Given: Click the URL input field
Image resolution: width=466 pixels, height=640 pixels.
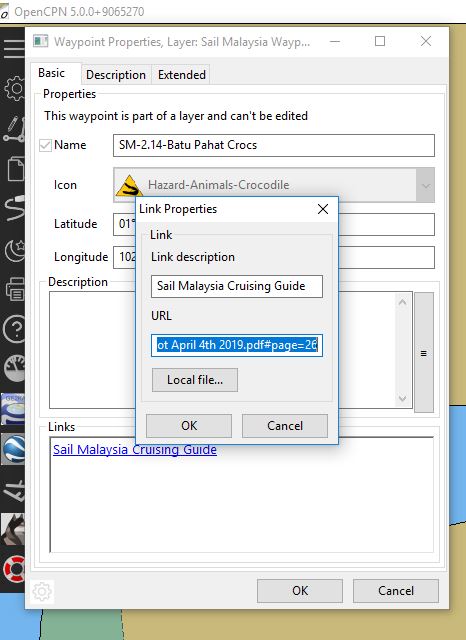Looking at the screenshot, I should pos(237,345).
